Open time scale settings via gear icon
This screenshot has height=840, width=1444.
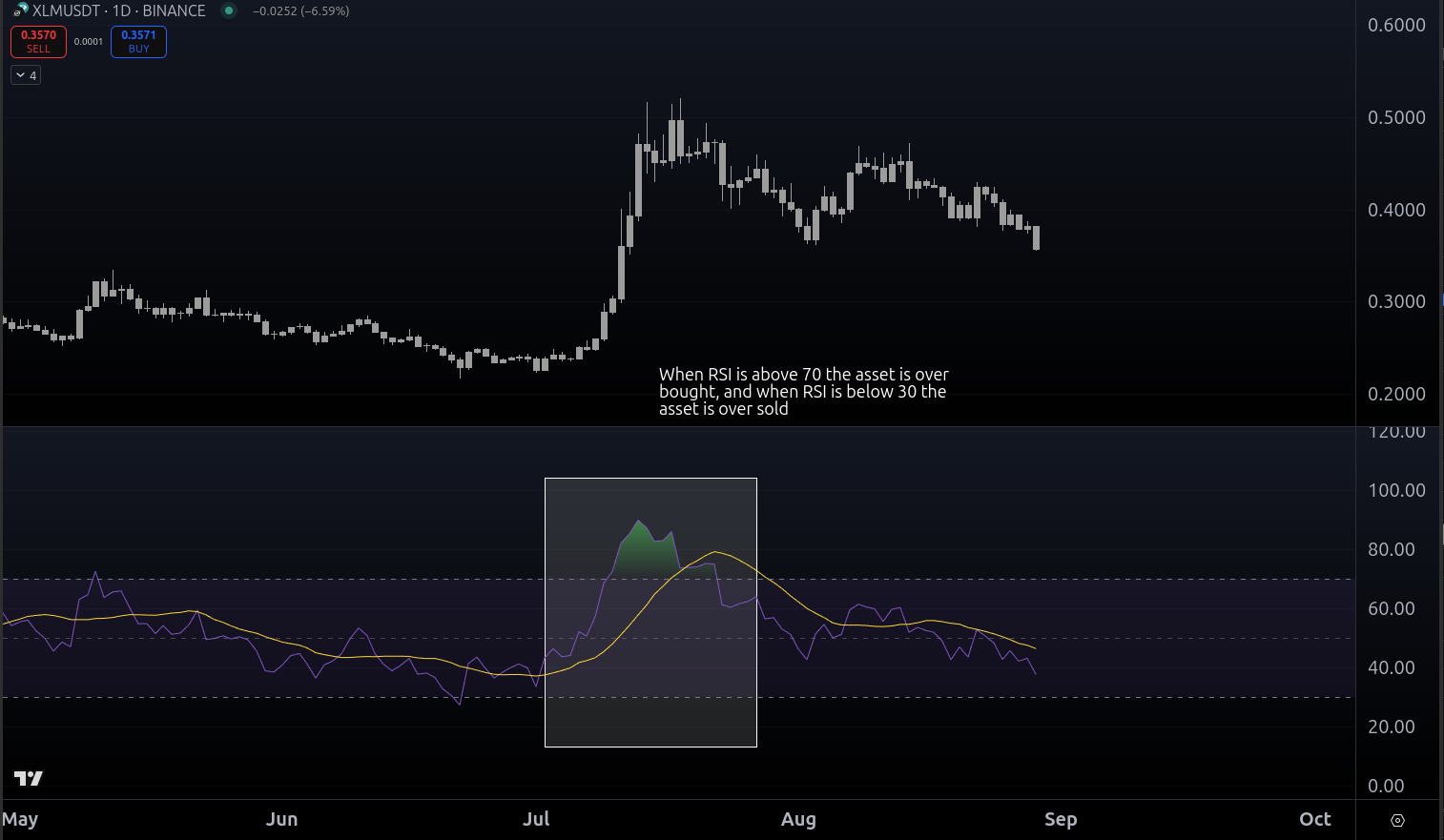tap(1397, 820)
